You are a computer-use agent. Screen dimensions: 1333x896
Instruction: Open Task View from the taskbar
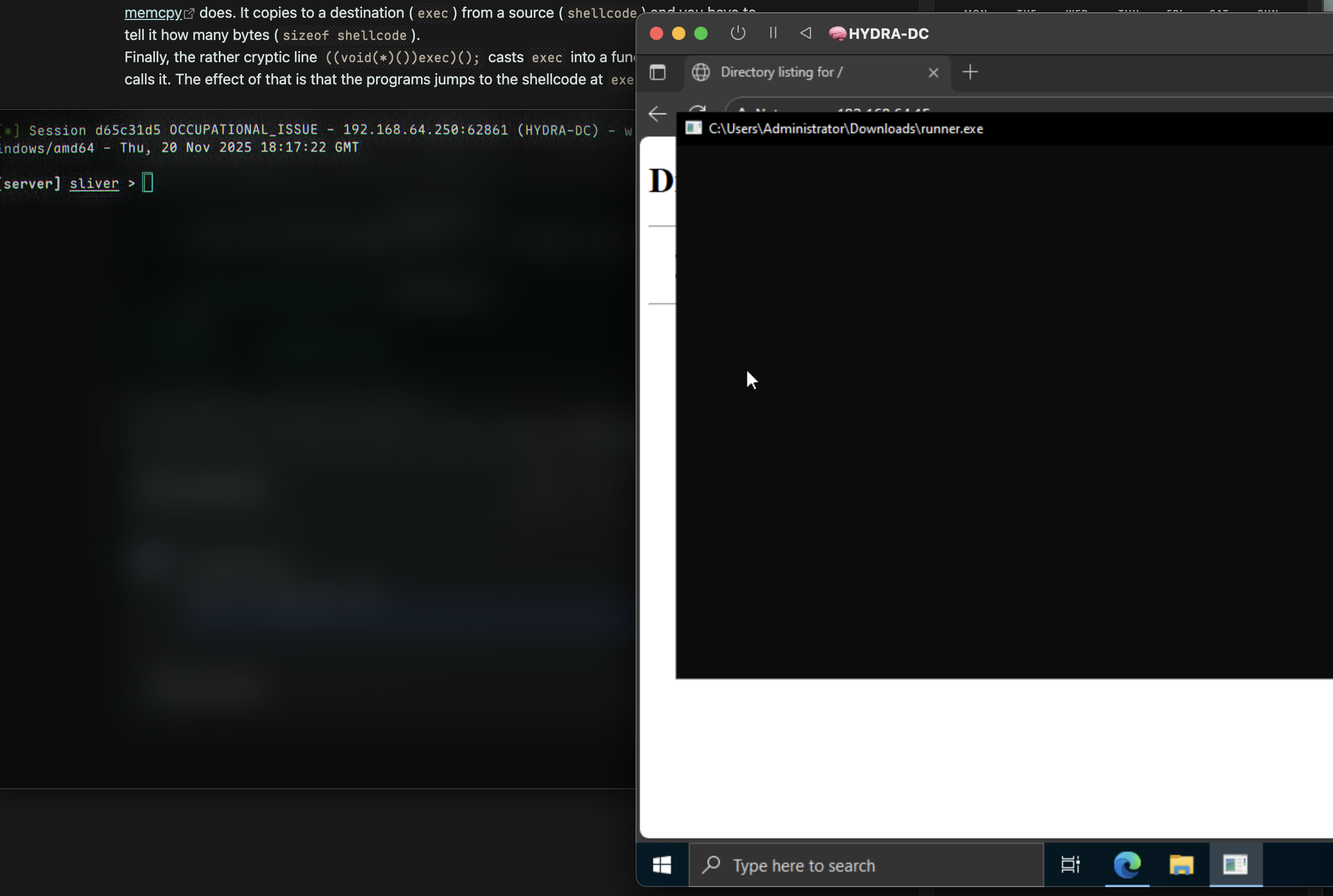tap(1070, 865)
